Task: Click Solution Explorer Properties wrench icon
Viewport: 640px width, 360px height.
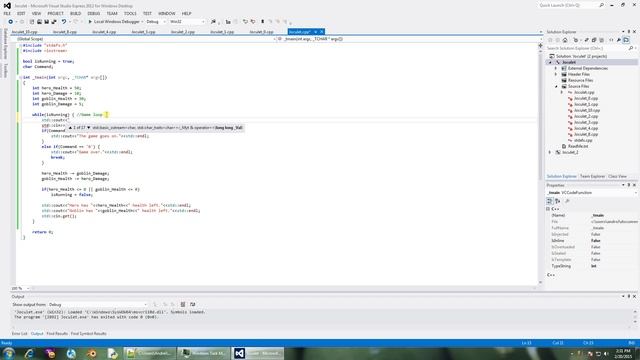Action: click(x=619, y=40)
